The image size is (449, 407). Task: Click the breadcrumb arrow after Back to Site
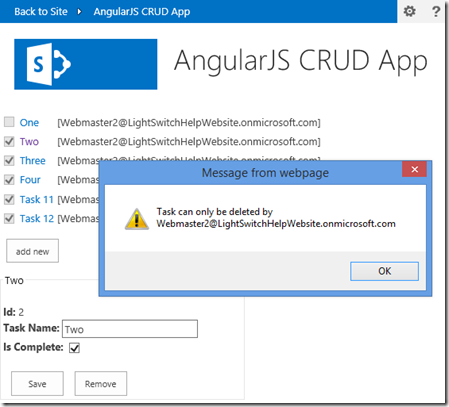pos(79,12)
